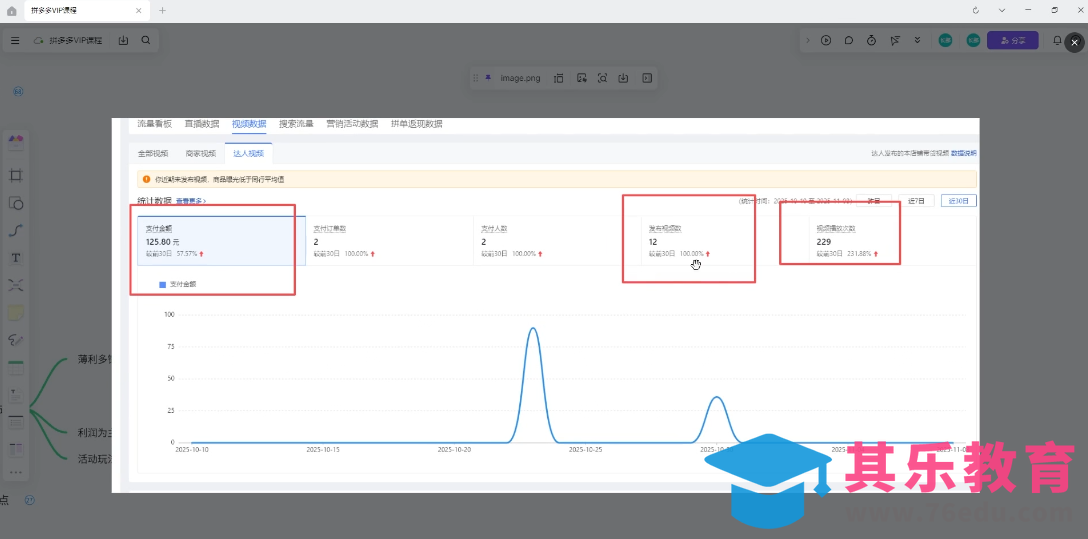Pick the yellow sticky note tool
This screenshot has width=1088, height=539.
point(16,313)
